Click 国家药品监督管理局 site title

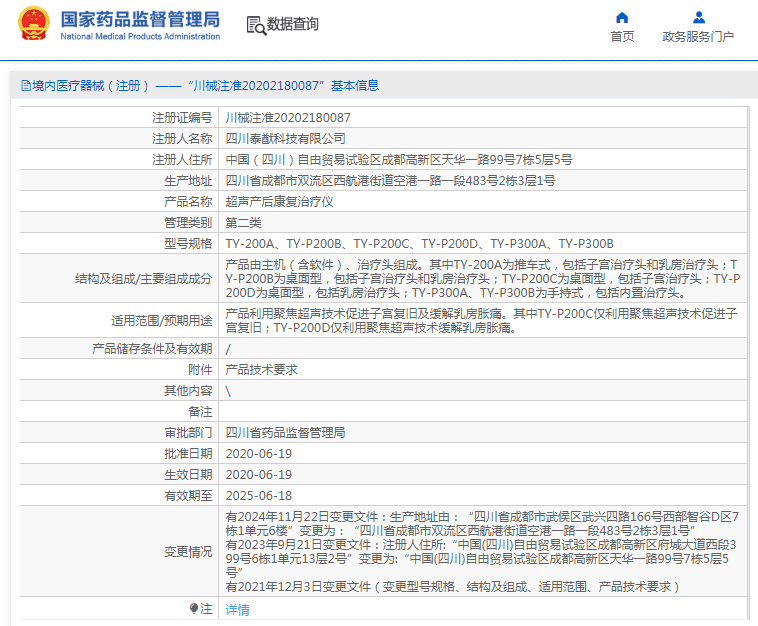click(x=140, y=20)
